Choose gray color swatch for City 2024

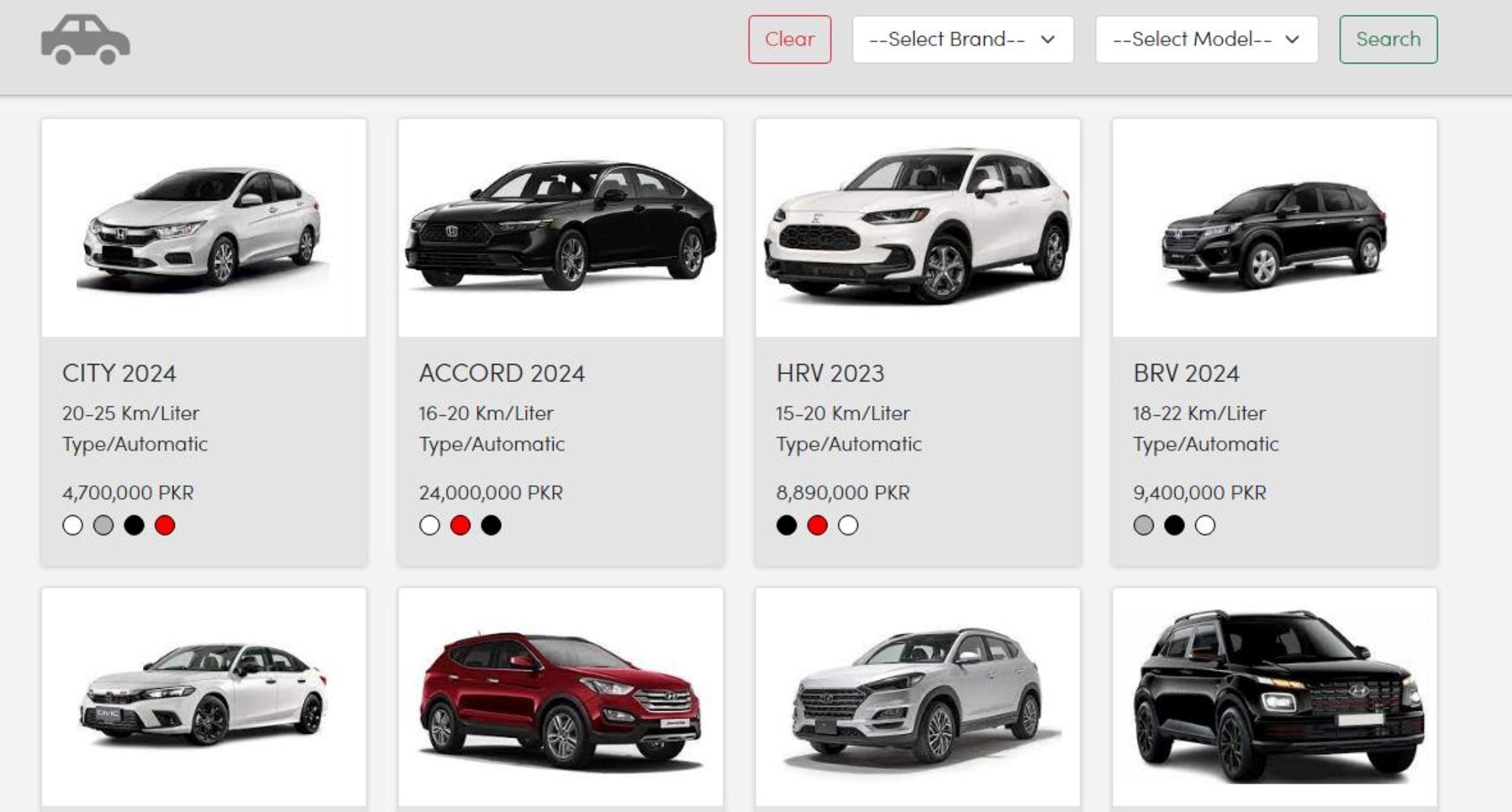point(103,525)
